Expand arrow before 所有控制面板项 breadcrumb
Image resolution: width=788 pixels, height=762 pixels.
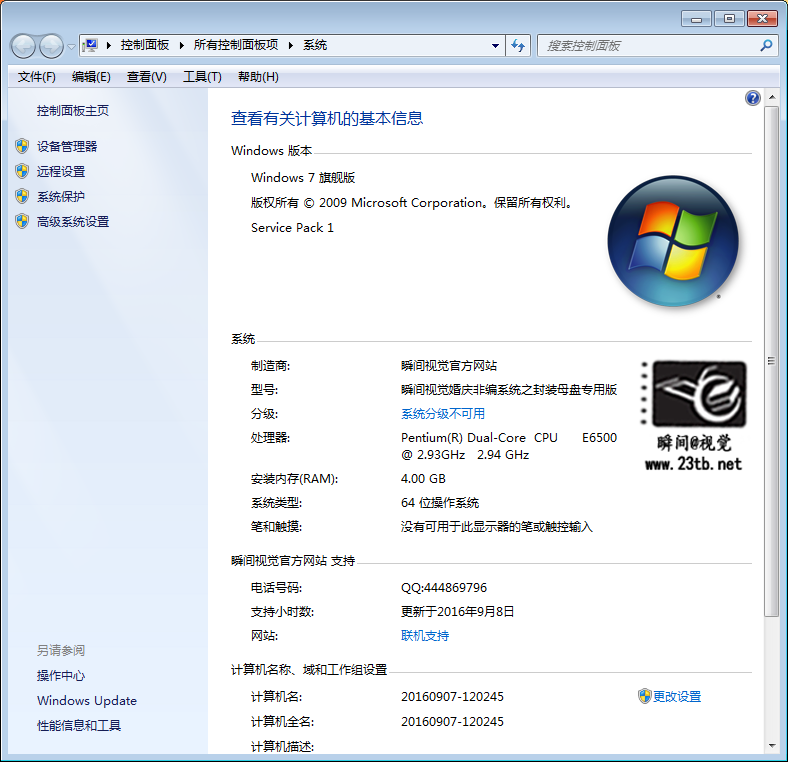[x=181, y=46]
